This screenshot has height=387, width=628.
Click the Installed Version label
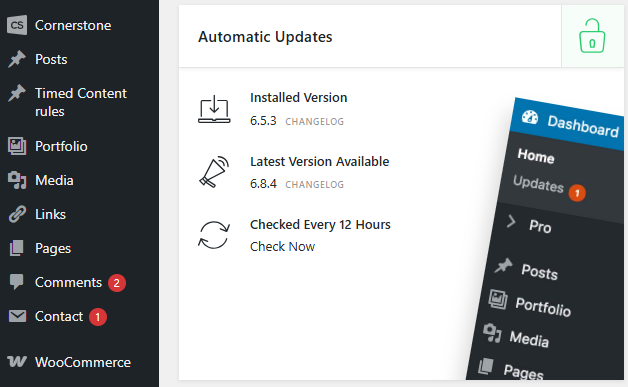pos(298,97)
